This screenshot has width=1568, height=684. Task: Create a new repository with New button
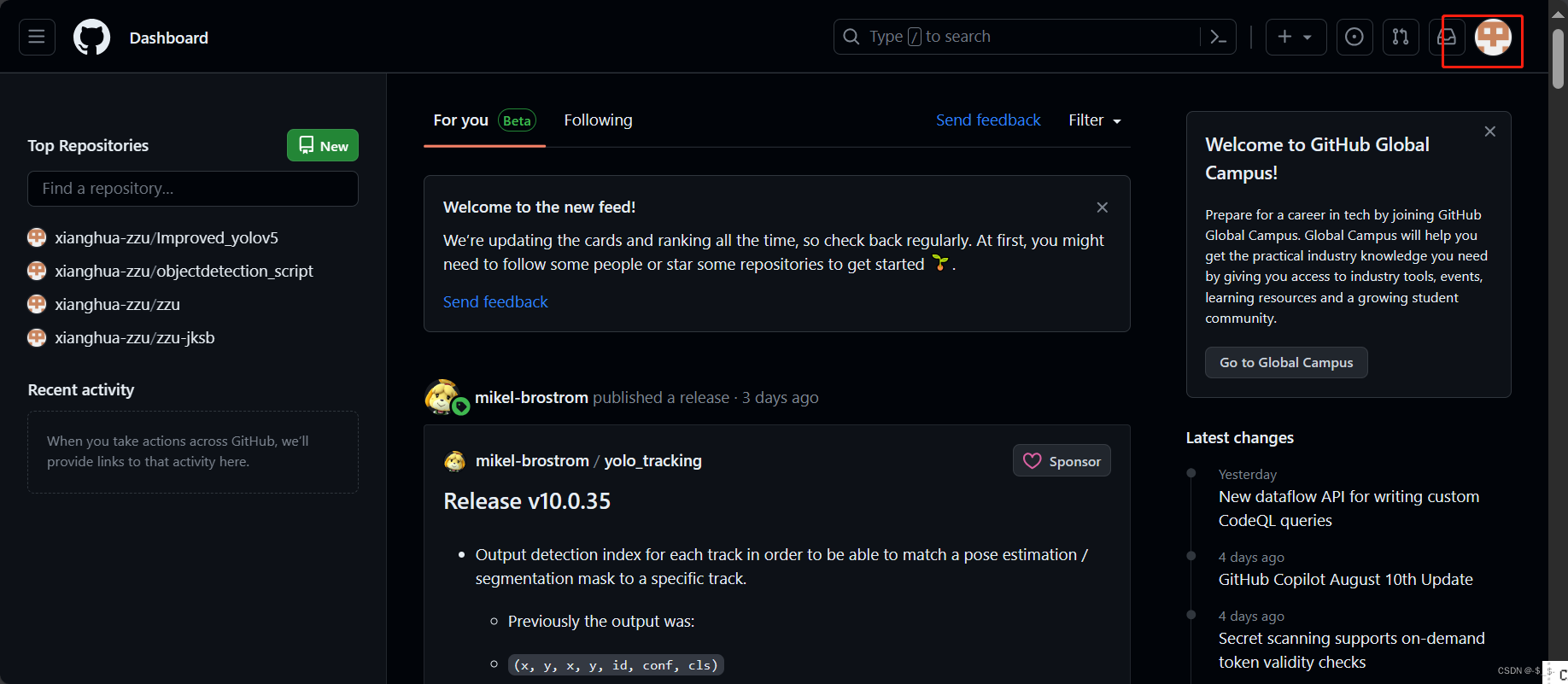coord(323,145)
